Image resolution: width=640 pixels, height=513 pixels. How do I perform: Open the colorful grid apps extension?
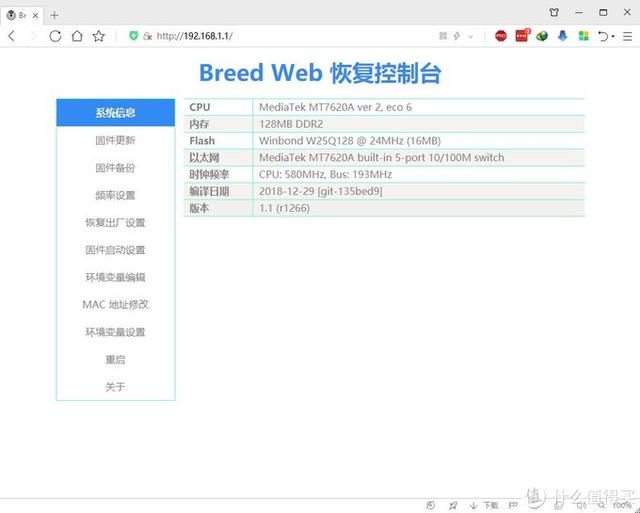coord(584,36)
